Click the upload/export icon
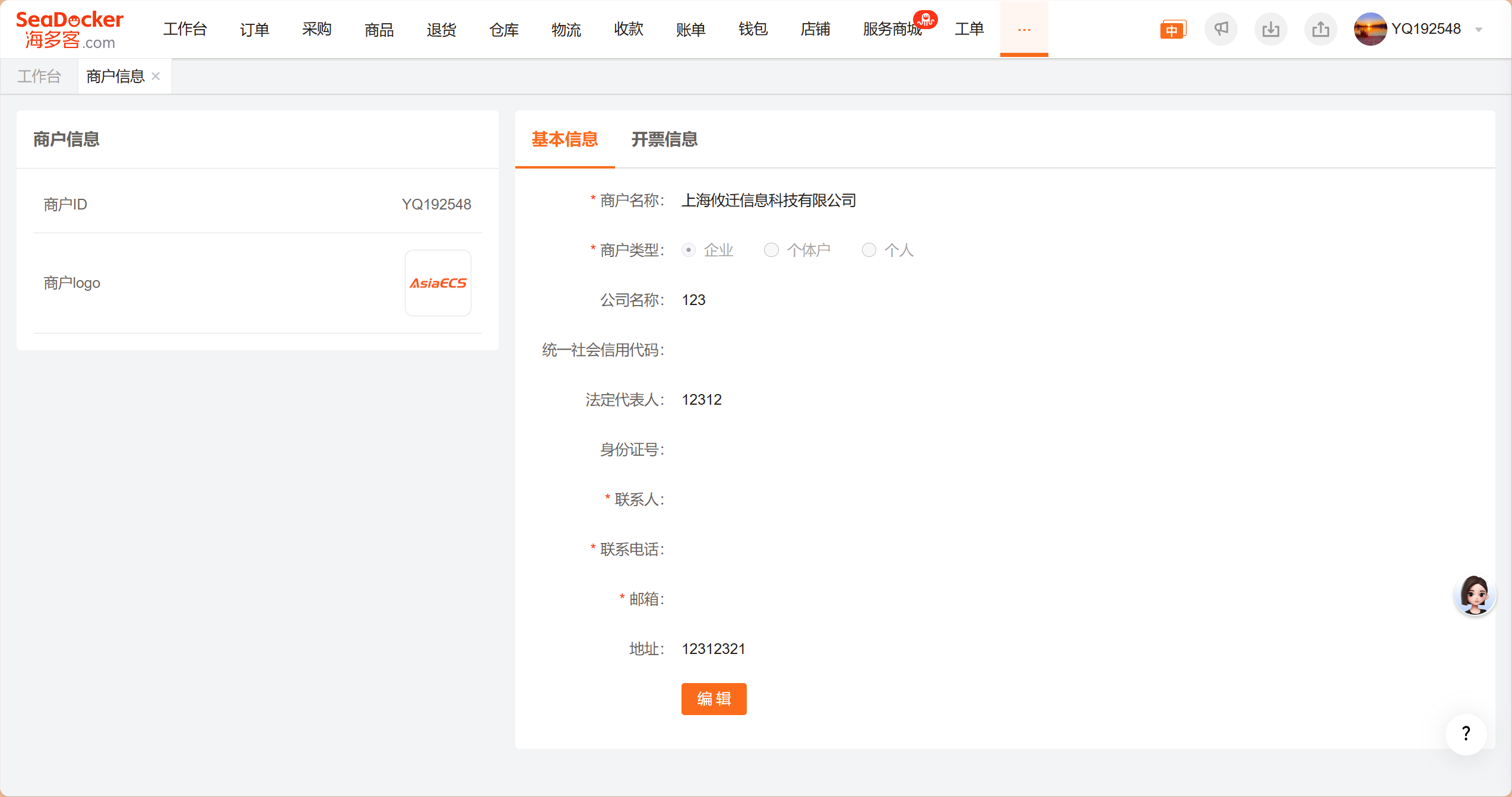 1320,29
